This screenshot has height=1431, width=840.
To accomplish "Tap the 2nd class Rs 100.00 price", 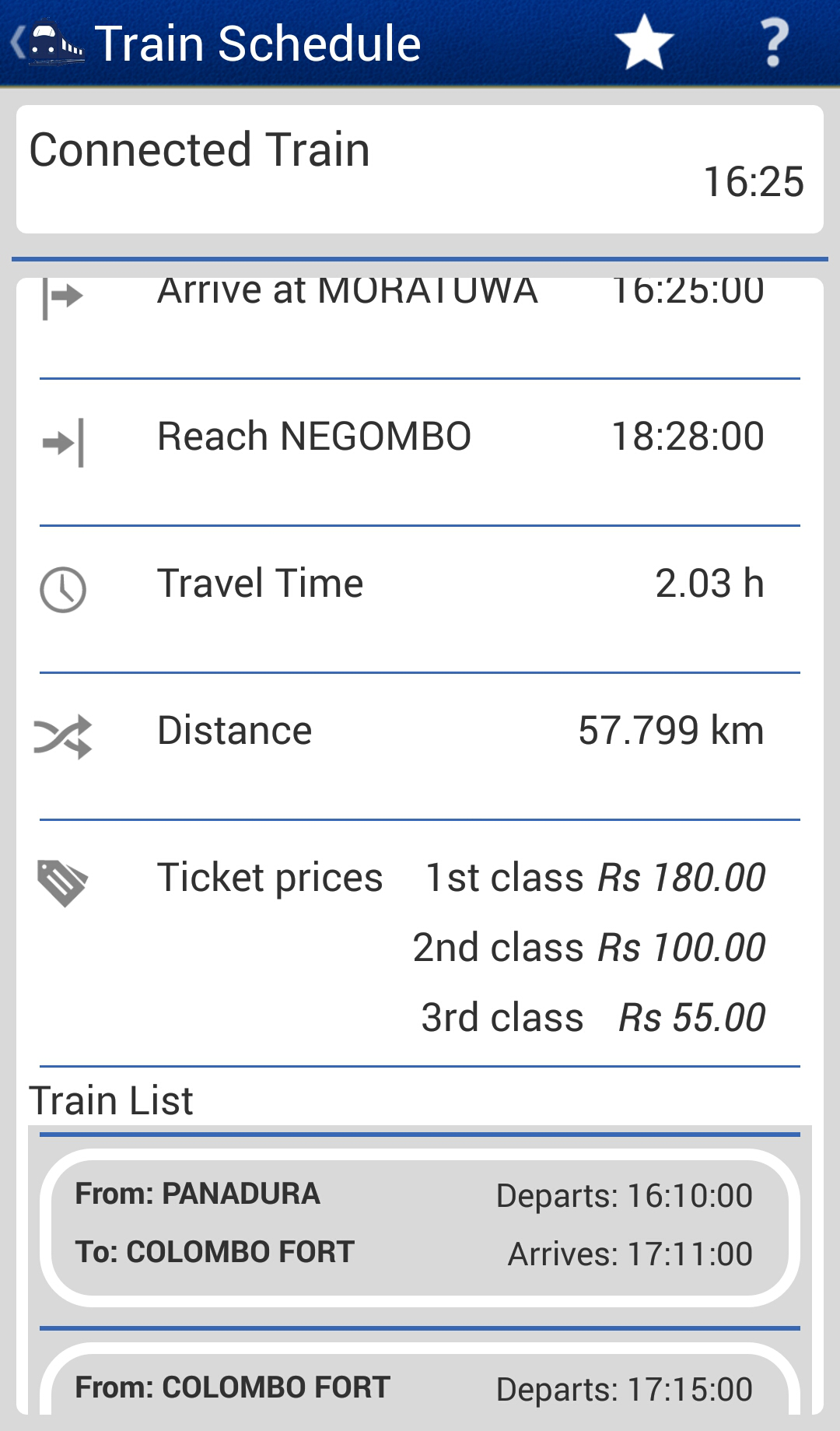I will pyautogui.click(x=589, y=948).
